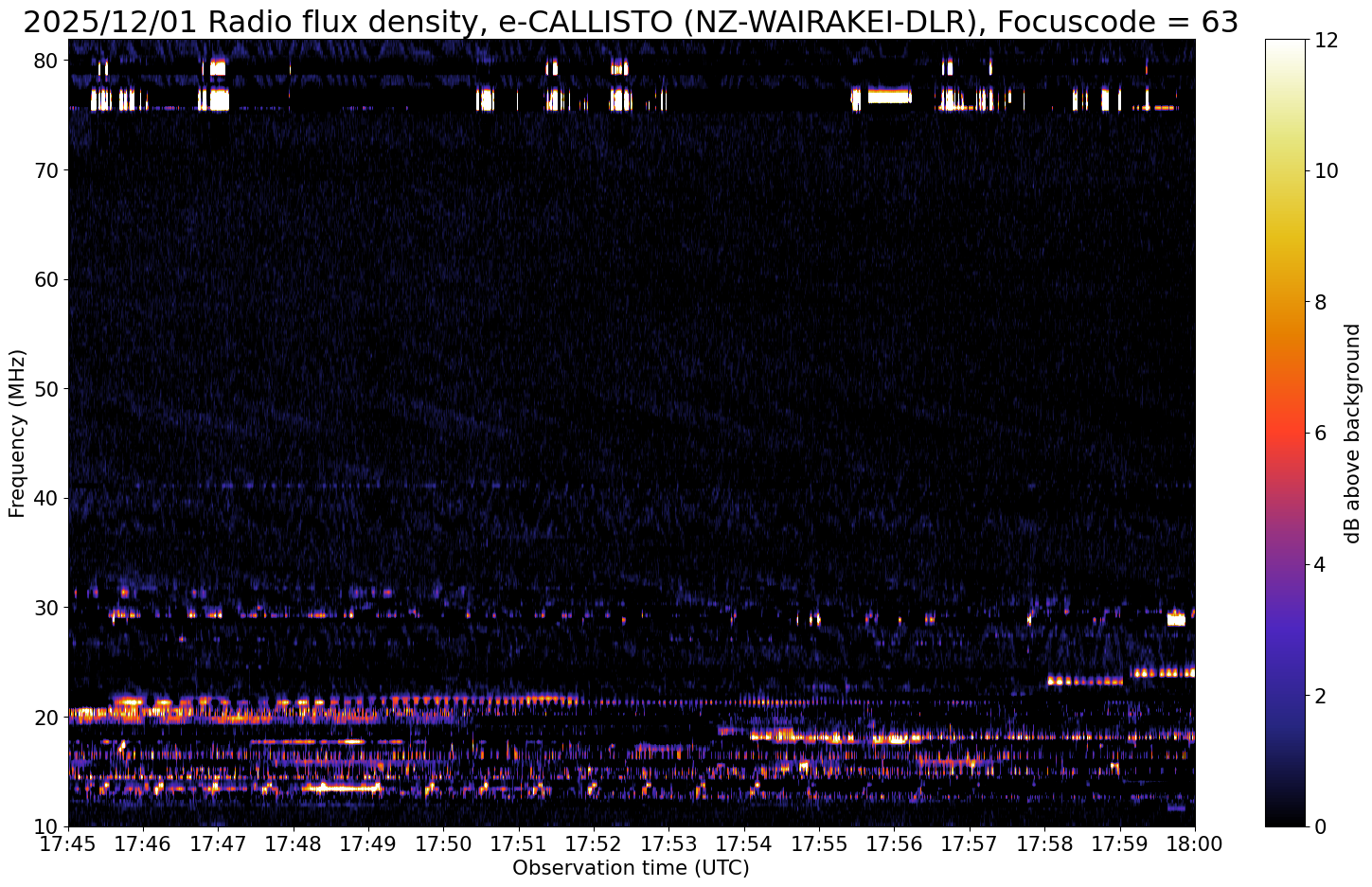The width and height of the screenshot is (1372, 887).
Task: Click the 17:50 time axis label
Action: 443,843
